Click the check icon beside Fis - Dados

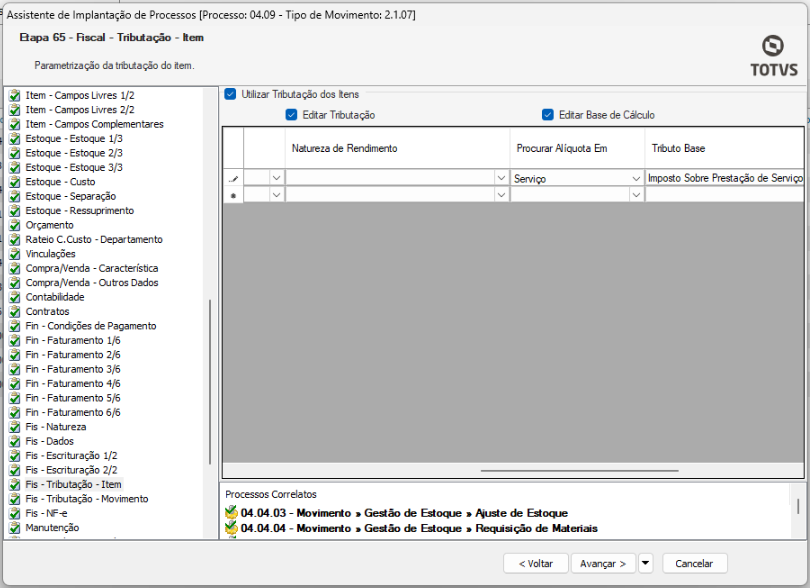point(14,441)
